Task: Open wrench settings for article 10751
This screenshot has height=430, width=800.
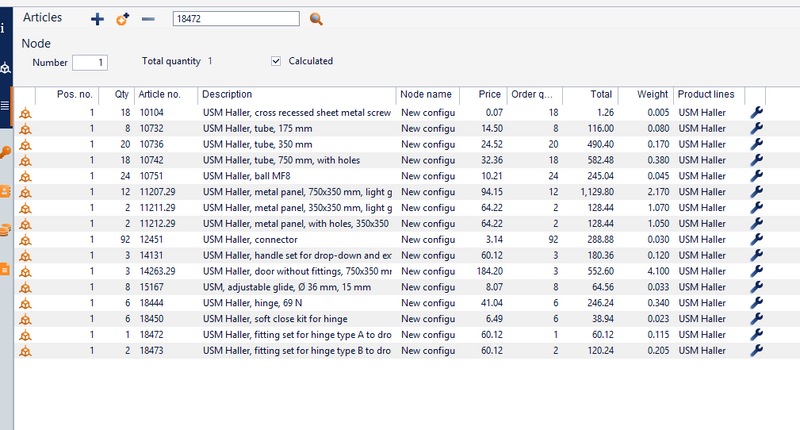Action: pyautogui.click(x=756, y=176)
